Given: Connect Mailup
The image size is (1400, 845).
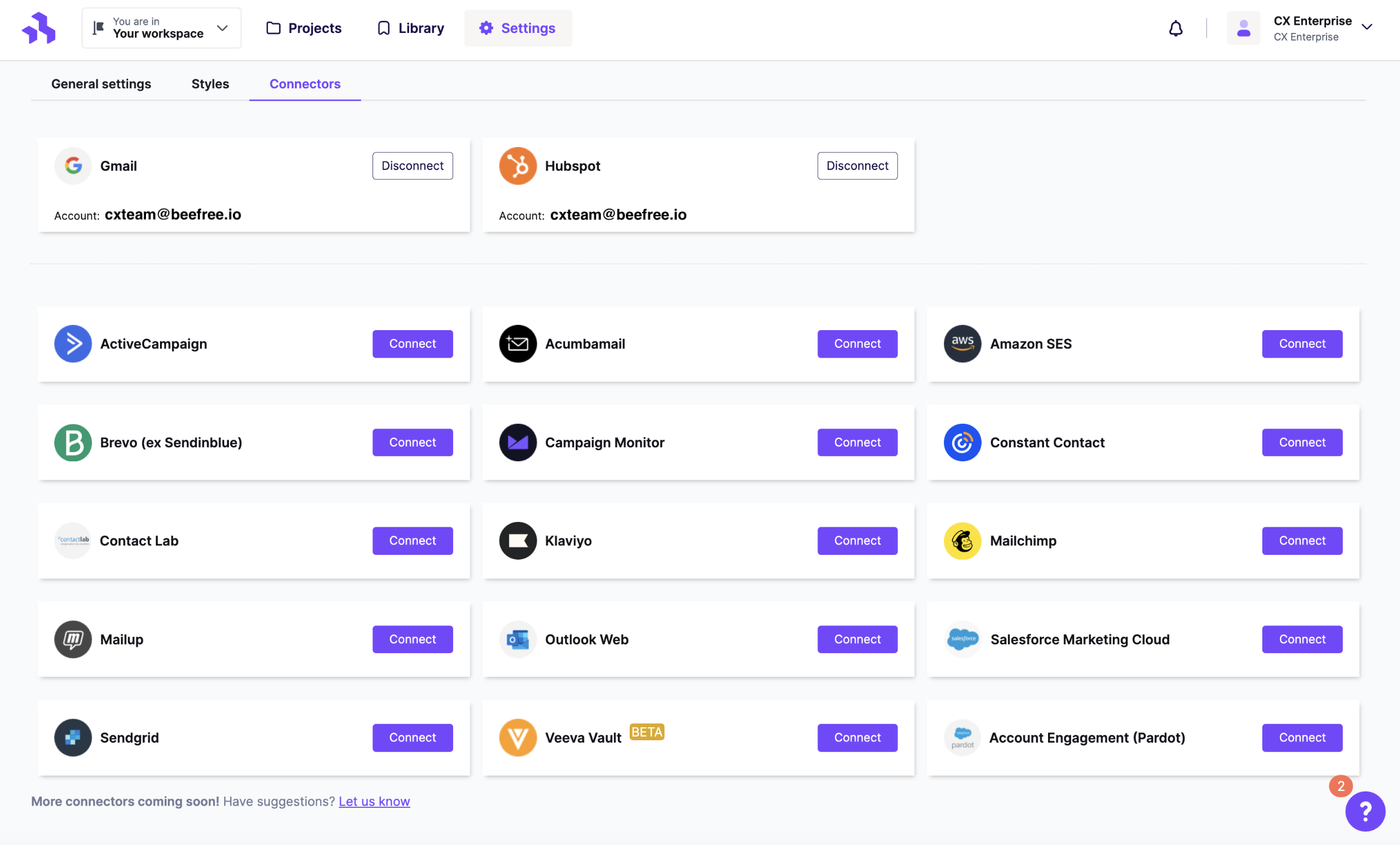Looking at the screenshot, I should point(413,639).
